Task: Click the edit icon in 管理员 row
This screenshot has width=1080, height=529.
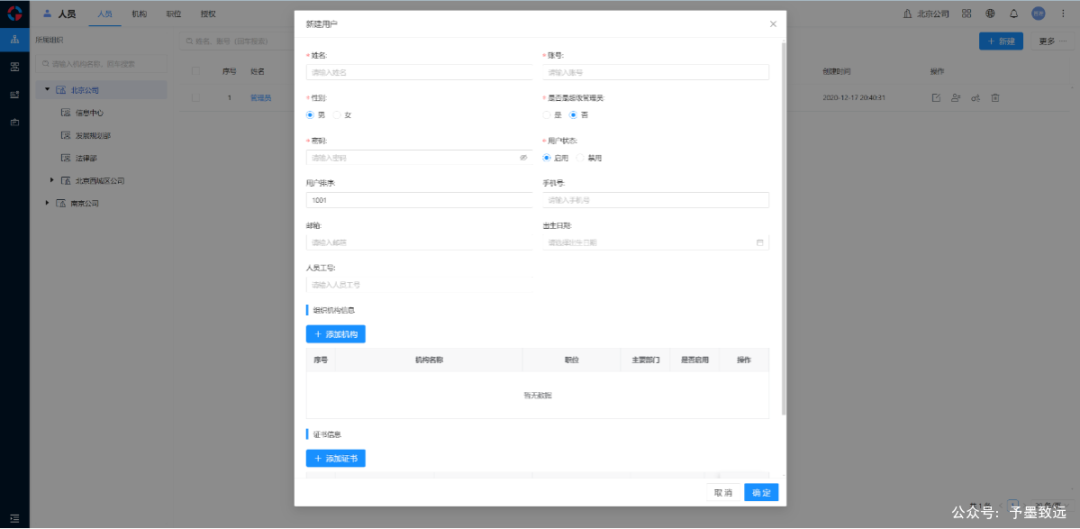Action: tap(936, 98)
